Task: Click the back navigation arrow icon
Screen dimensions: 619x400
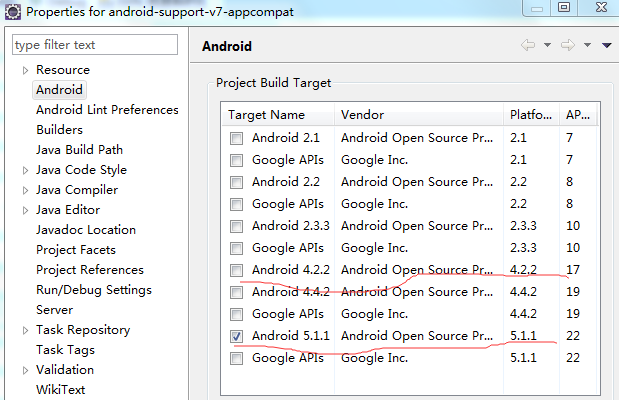Action: coord(528,45)
